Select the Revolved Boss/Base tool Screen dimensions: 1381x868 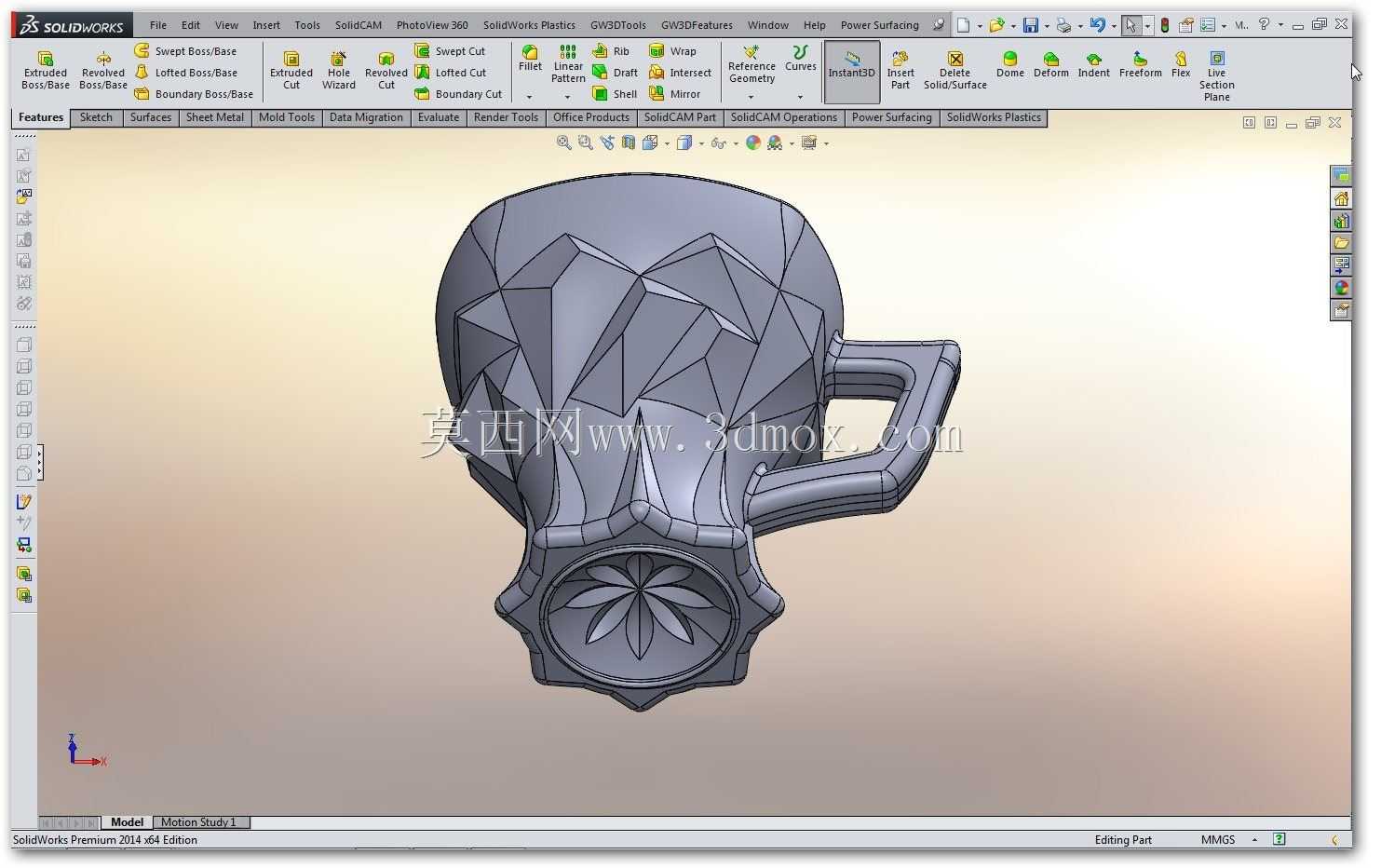click(x=103, y=70)
